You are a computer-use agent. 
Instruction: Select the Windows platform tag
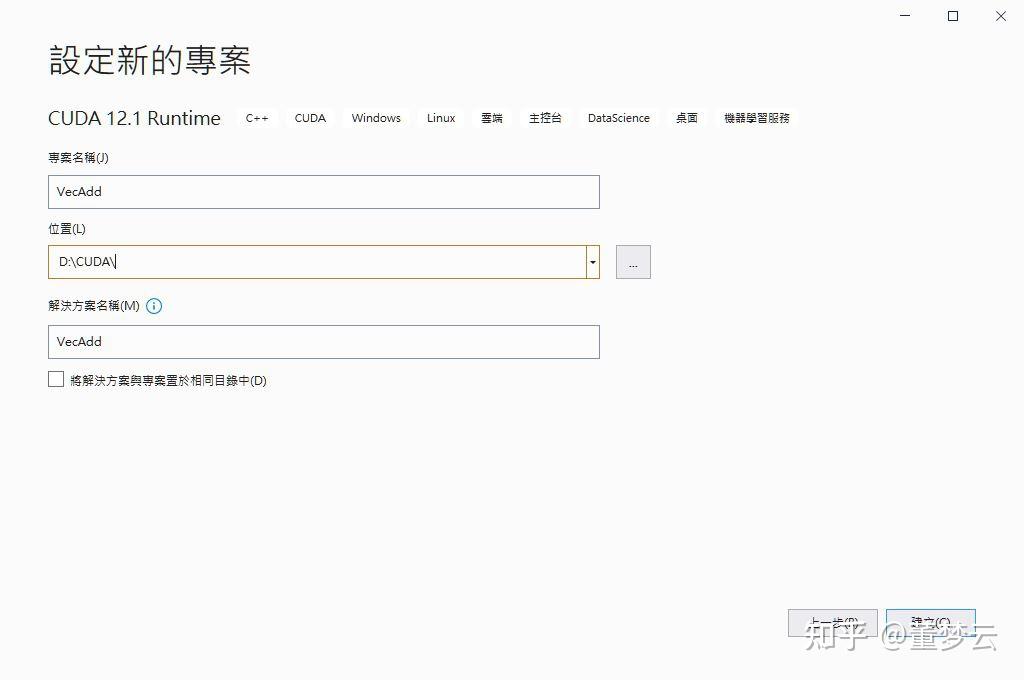[x=375, y=117]
